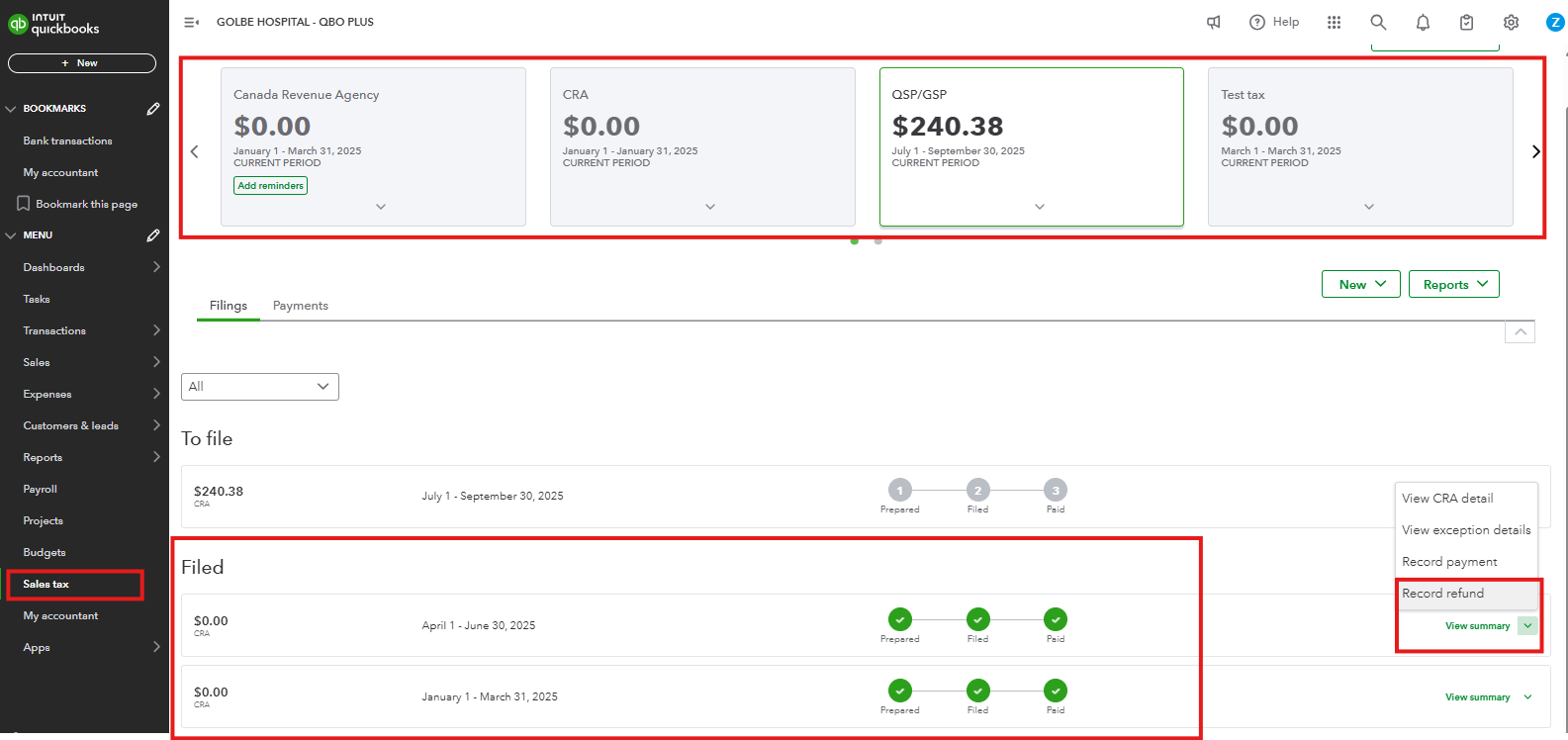Switch to the Payments tab
This screenshot has height=740, width=1568.
point(300,306)
